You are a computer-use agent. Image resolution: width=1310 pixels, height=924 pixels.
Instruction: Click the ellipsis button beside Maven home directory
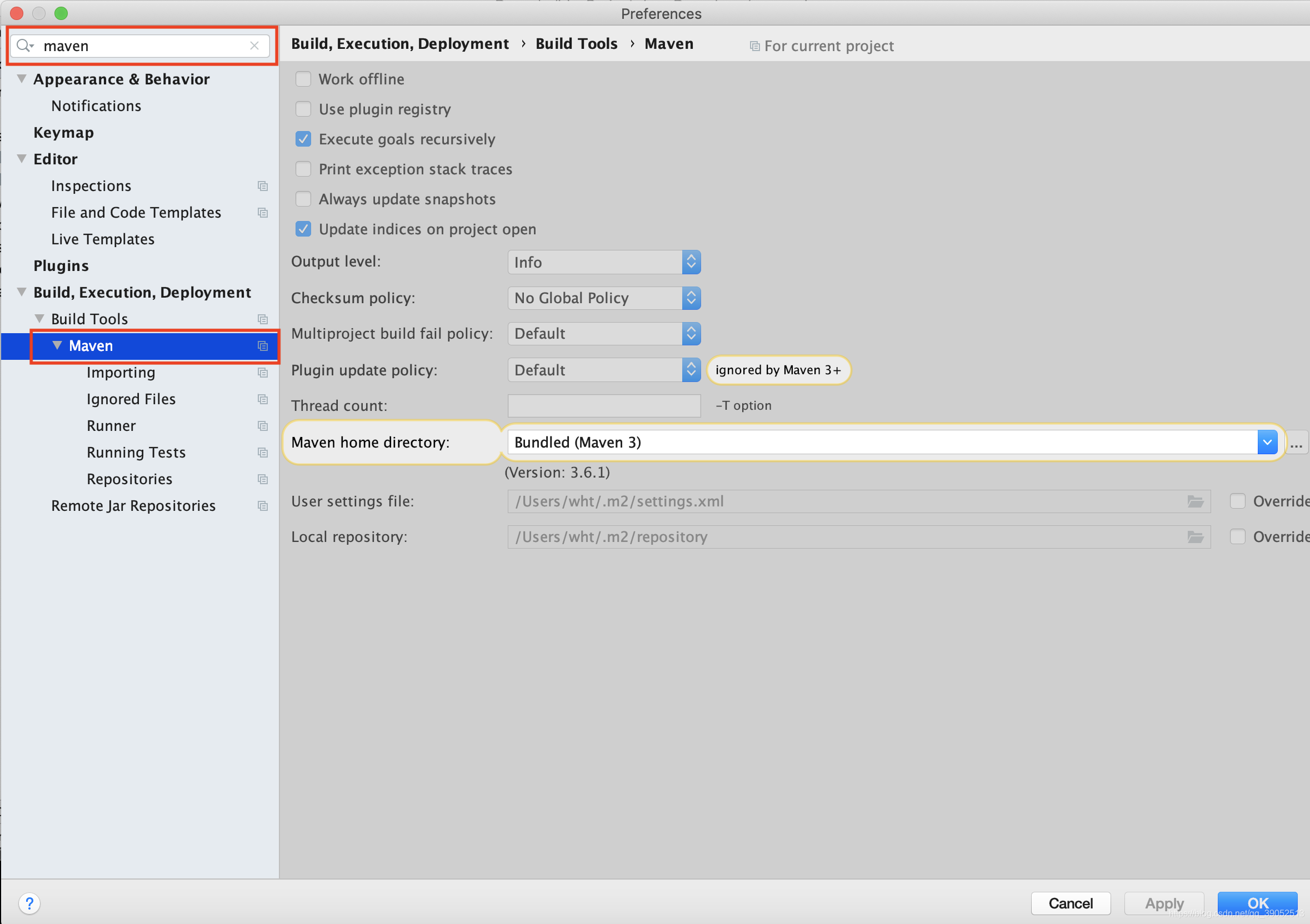(x=1296, y=443)
